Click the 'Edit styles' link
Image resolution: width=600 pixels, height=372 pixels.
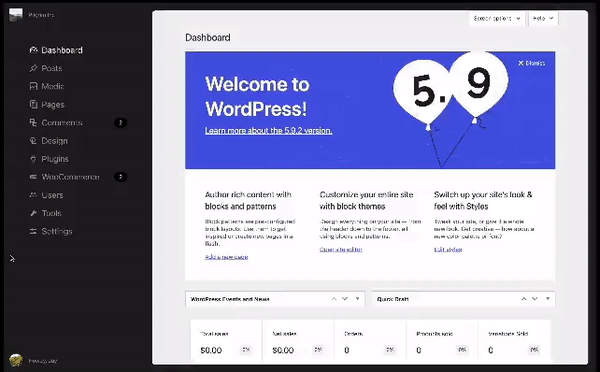pos(448,250)
